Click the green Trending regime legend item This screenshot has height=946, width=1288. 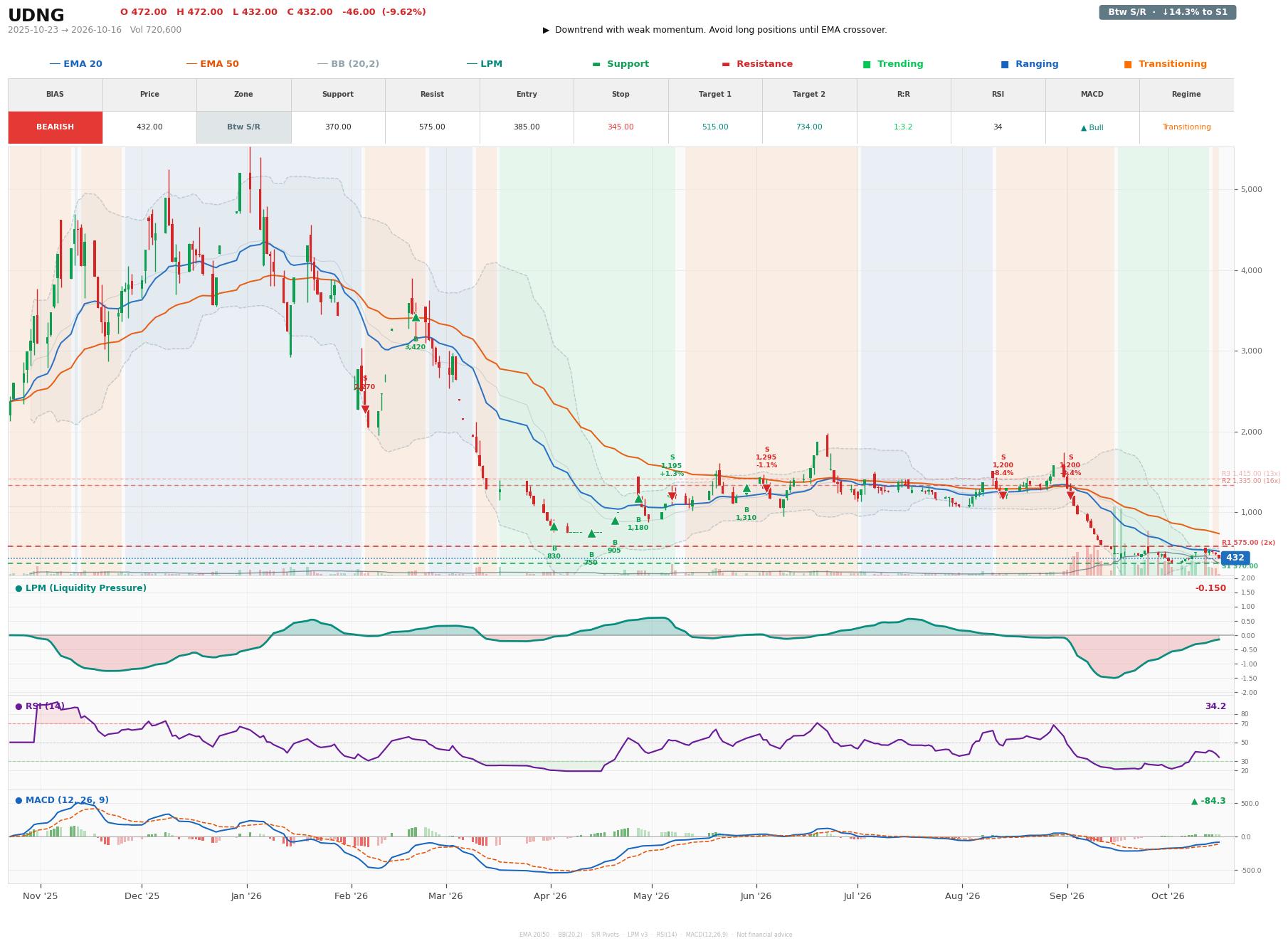[893, 64]
